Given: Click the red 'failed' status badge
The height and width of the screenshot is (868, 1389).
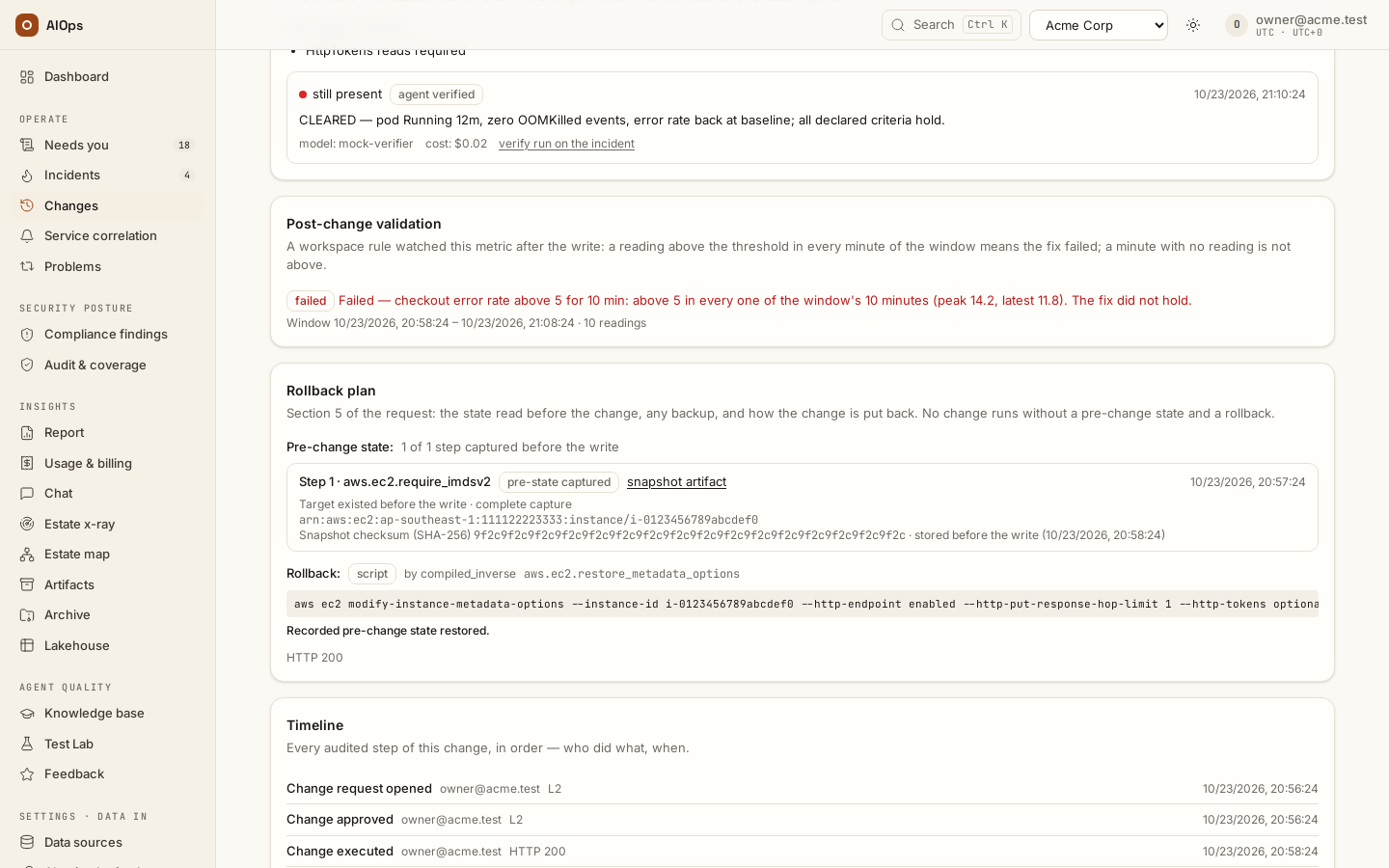Looking at the screenshot, I should 311,301.
